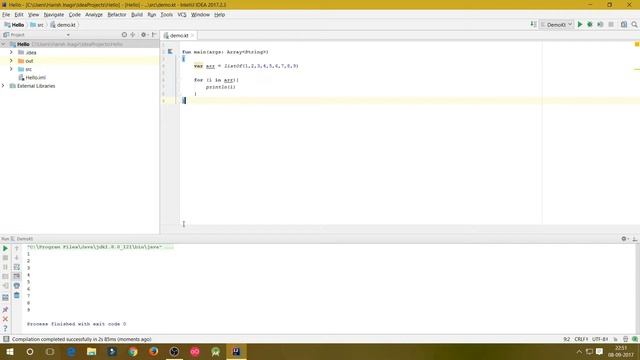This screenshot has width=640, height=360.
Task: Select the Hello.iml file
Action: coord(32,78)
